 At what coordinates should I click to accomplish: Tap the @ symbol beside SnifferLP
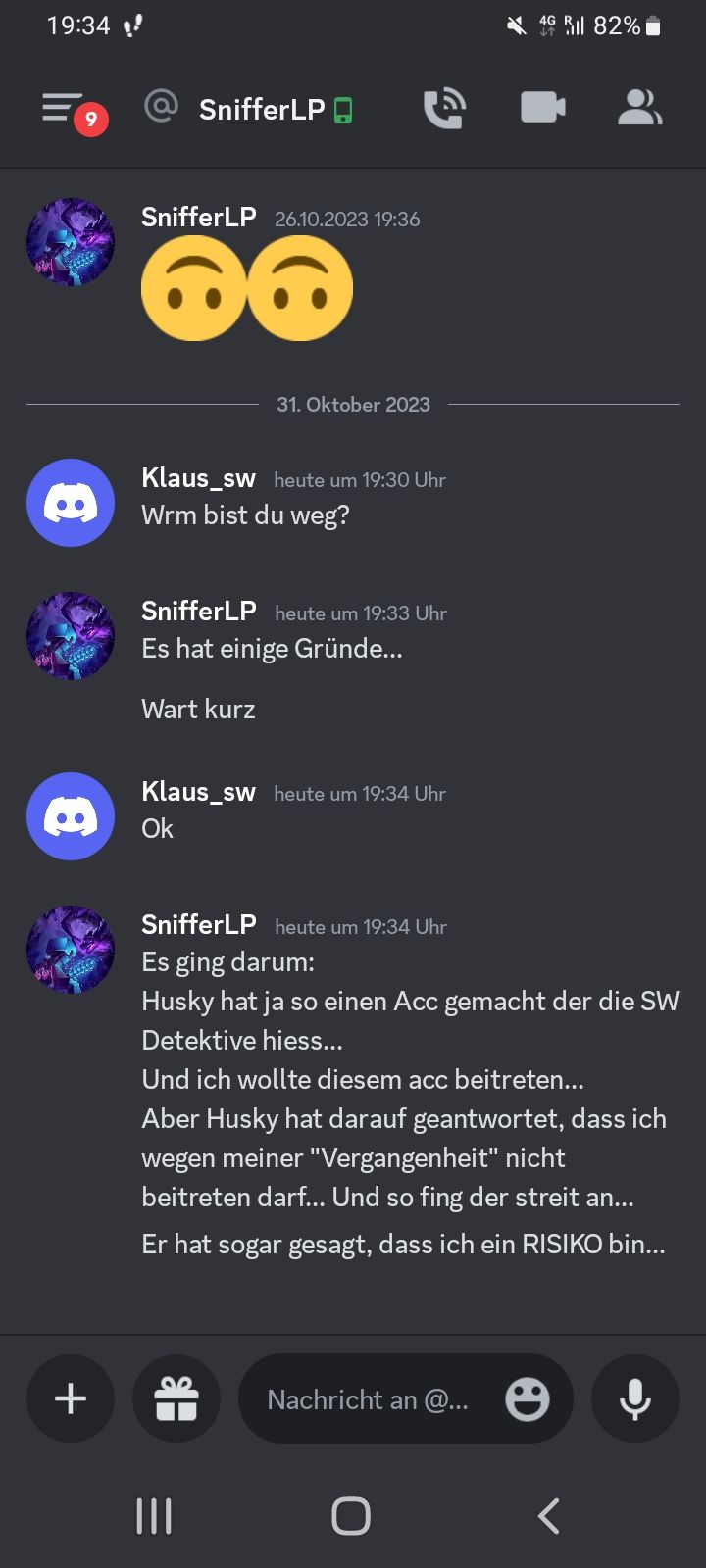(x=161, y=106)
